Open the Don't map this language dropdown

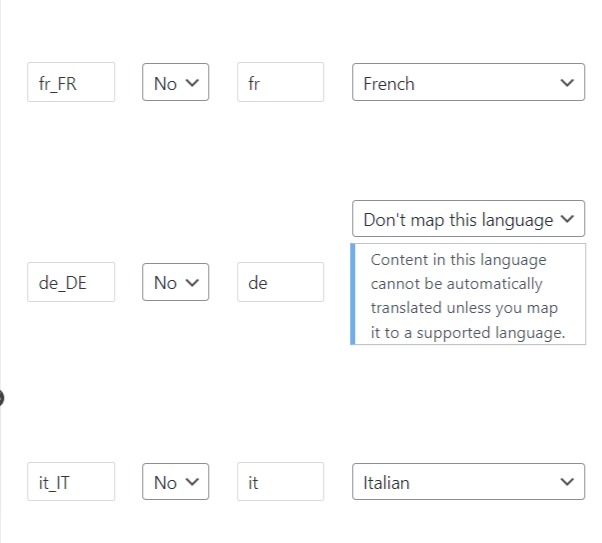[468, 219]
